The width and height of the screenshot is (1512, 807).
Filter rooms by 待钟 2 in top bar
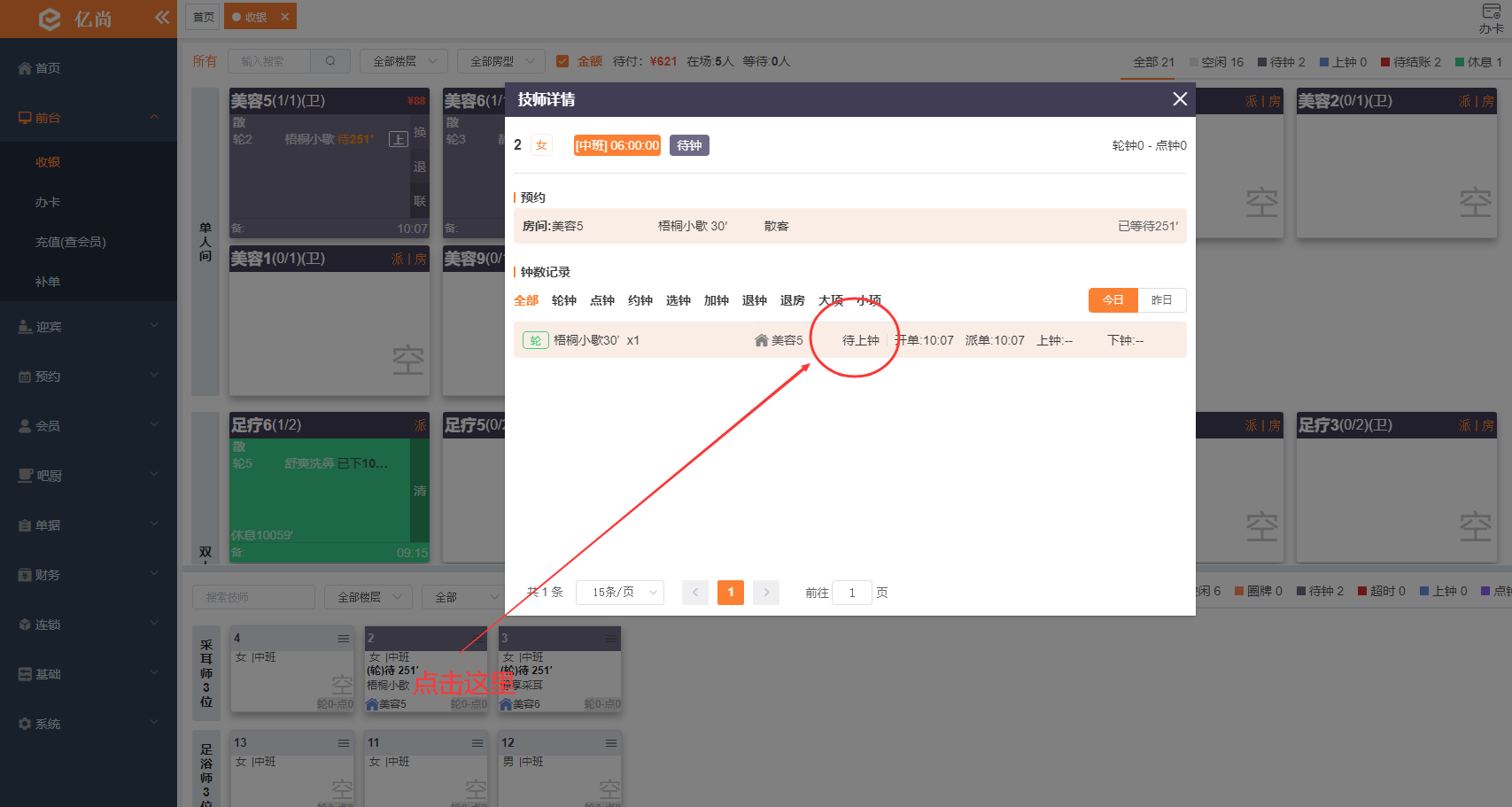(1281, 62)
